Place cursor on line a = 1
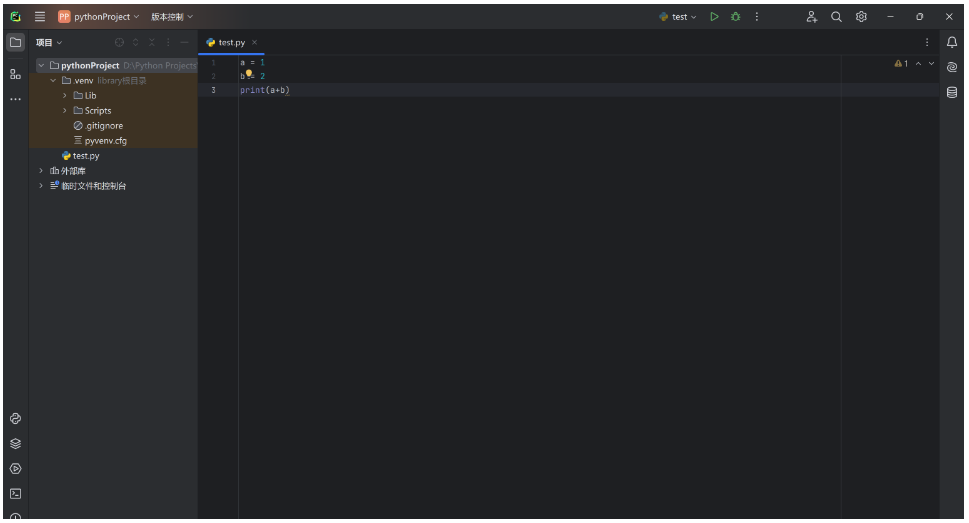Image resolution: width=969 pixels, height=523 pixels. [252, 62]
